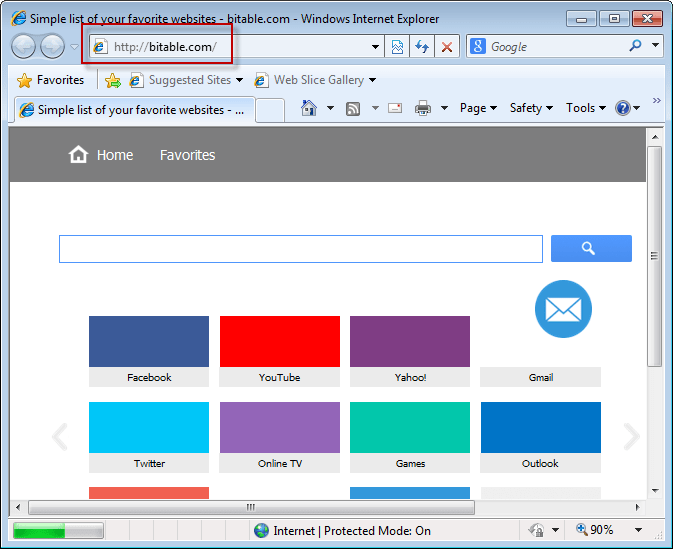Screen dimensions: 673x549
Task: Click the 90% zoom level button
Action: point(595,530)
